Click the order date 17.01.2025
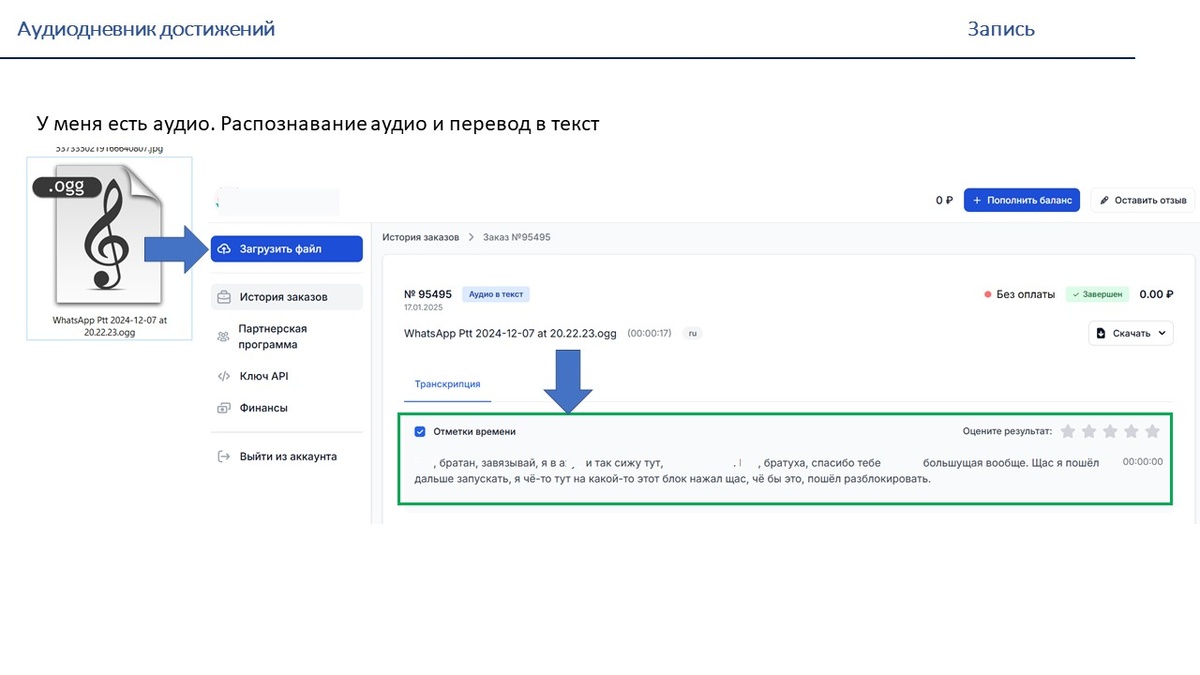The width and height of the screenshot is (1200, 675). [x=421, y=308]
